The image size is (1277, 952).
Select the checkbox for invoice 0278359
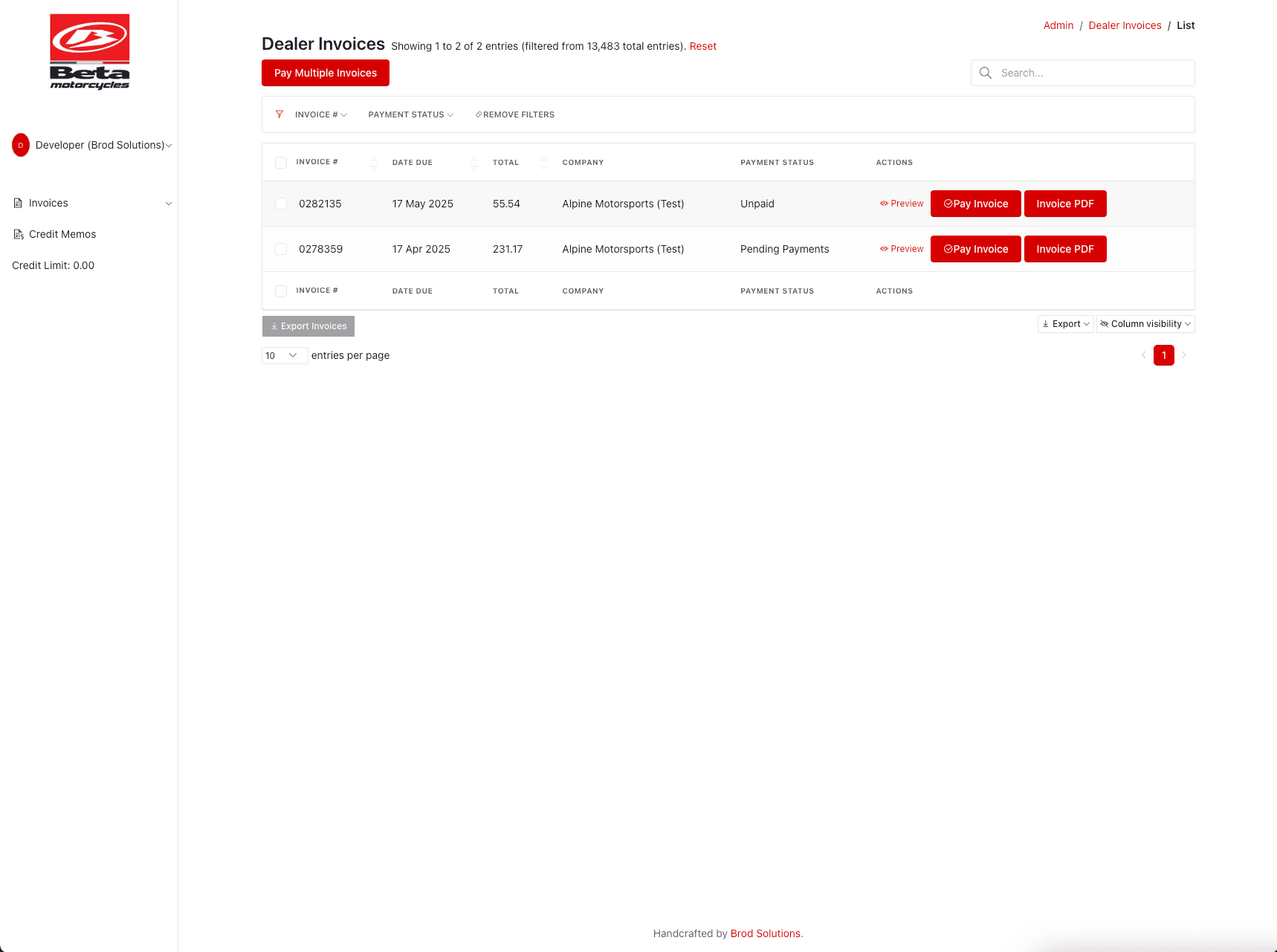point(281,249)
